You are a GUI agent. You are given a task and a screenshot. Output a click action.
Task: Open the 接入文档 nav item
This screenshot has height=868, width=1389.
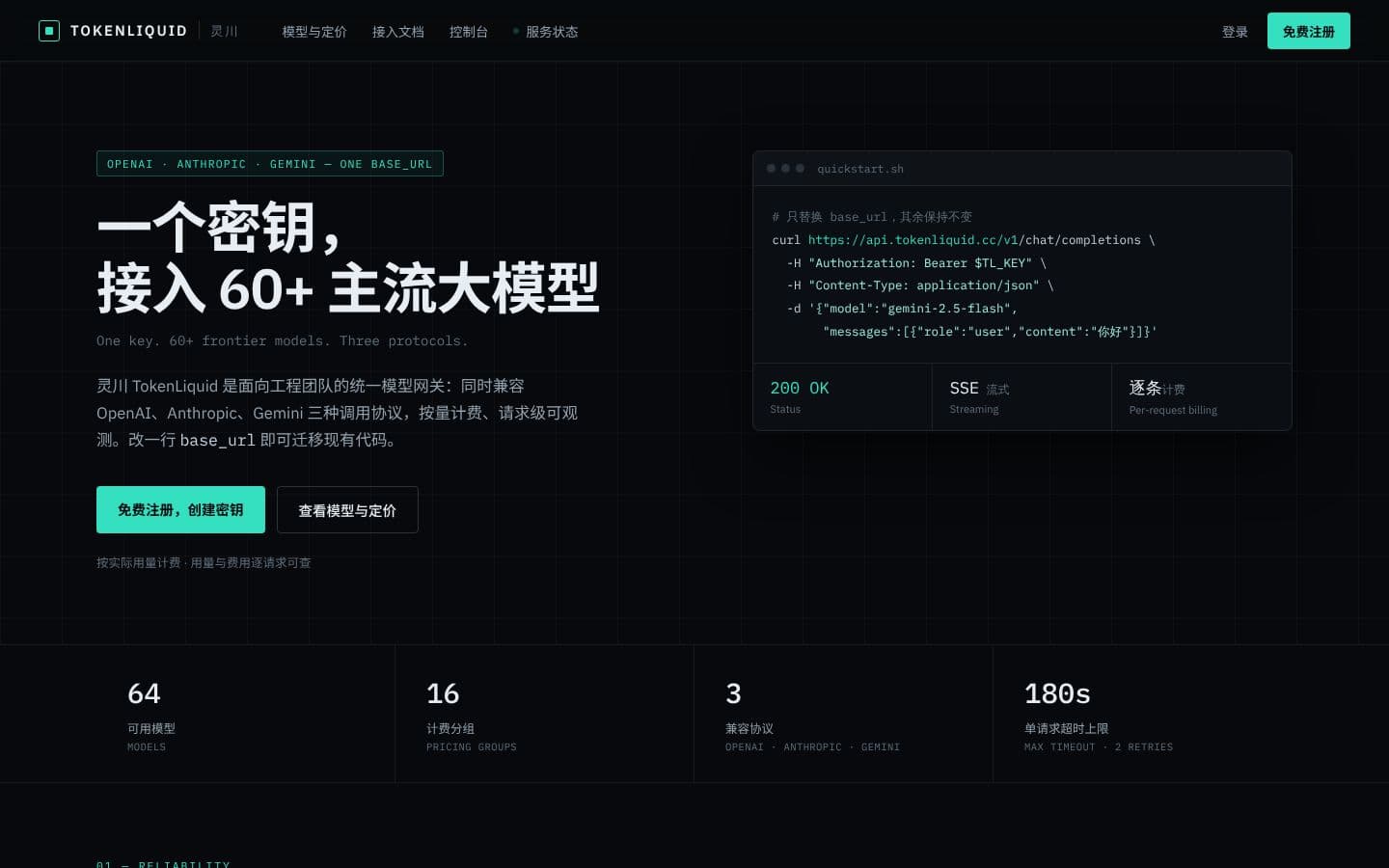click(398, 32)
